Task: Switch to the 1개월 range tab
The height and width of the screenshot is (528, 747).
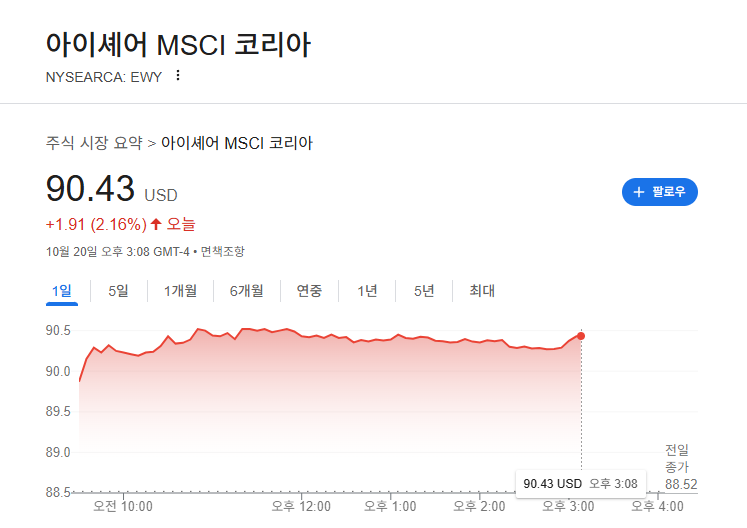Action: (180, 291)
